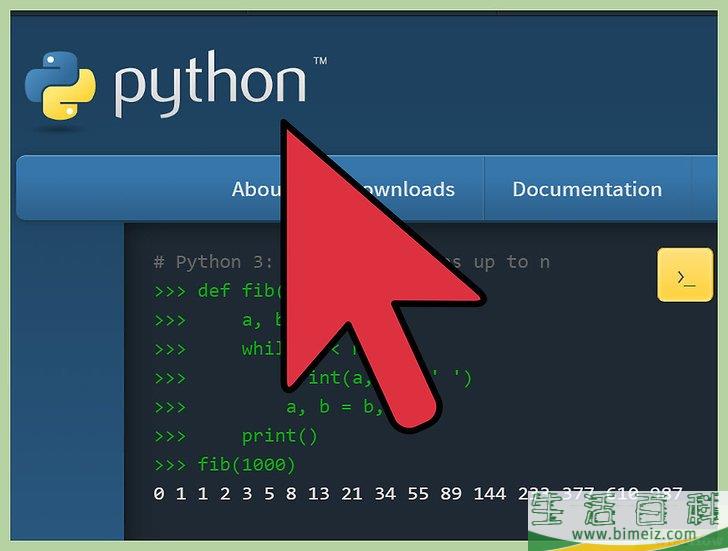728x551 pixels.
Task: Select the 'print()' code line
Action: tap(236, 436)
